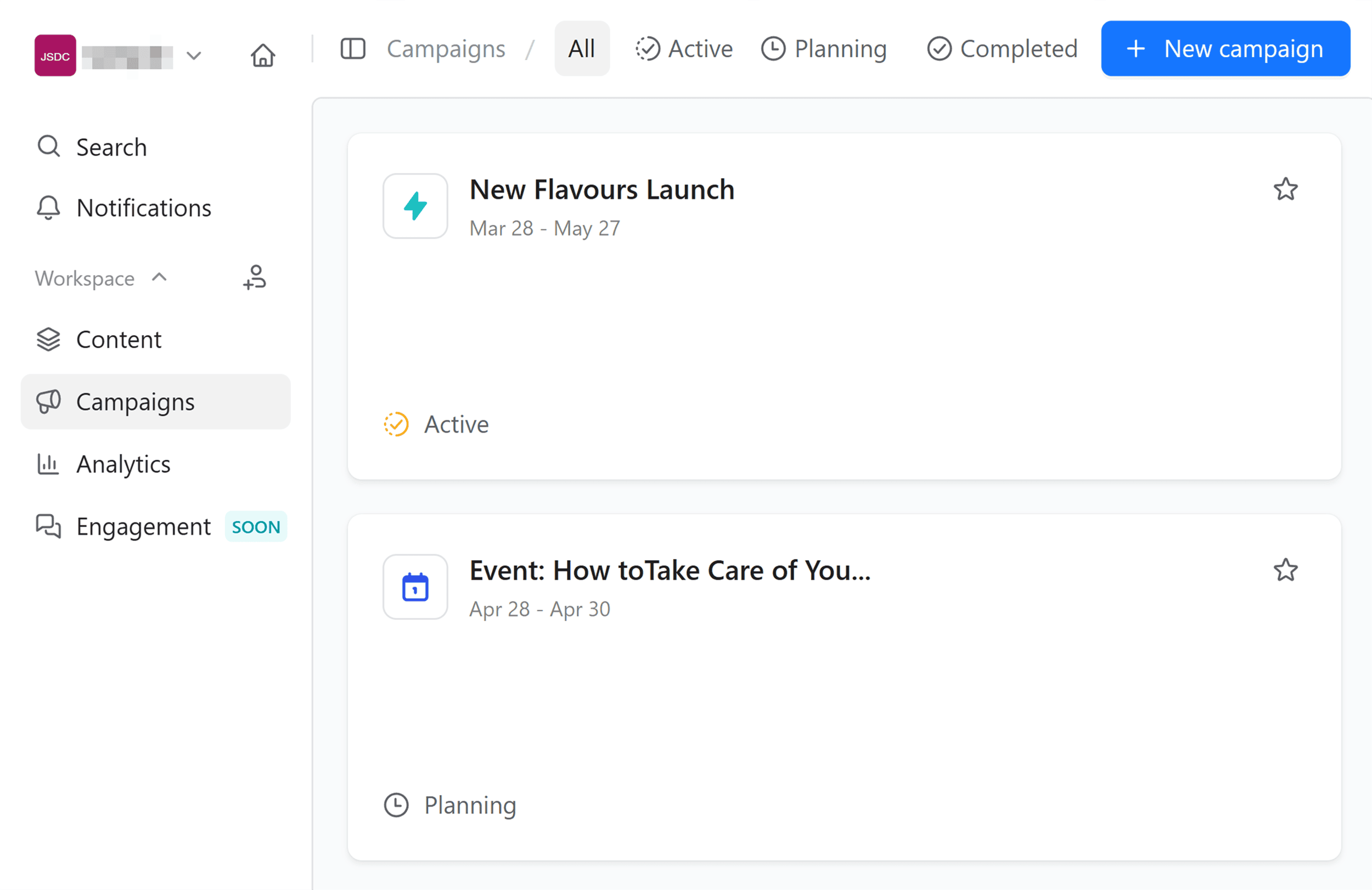This screenshot has width=1372, height=890.
Task: Toggle the sidebar panel layout icon
Action: pyautogui.click(x=352, y=49)
